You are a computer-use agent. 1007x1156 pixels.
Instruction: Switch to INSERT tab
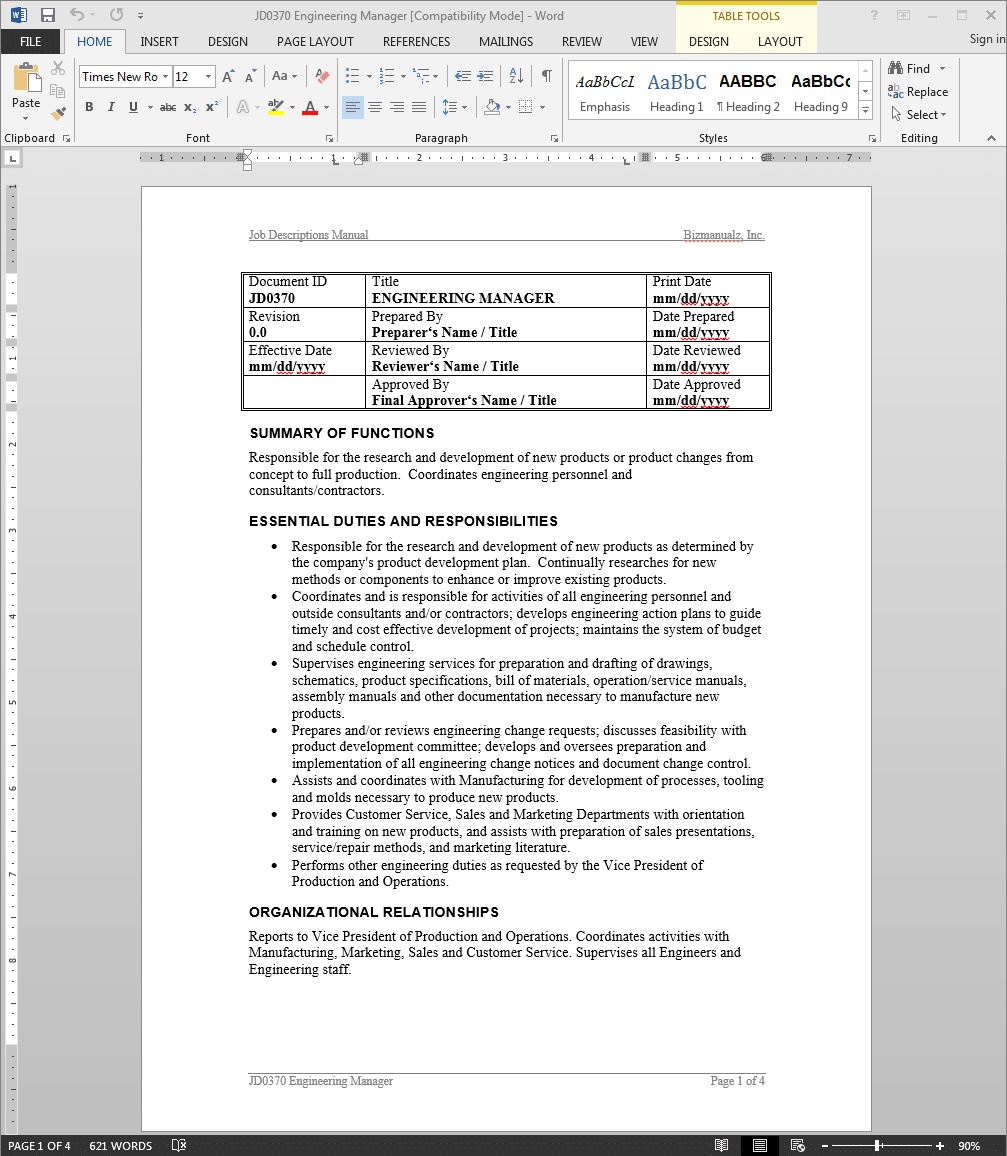coord(159,42)
